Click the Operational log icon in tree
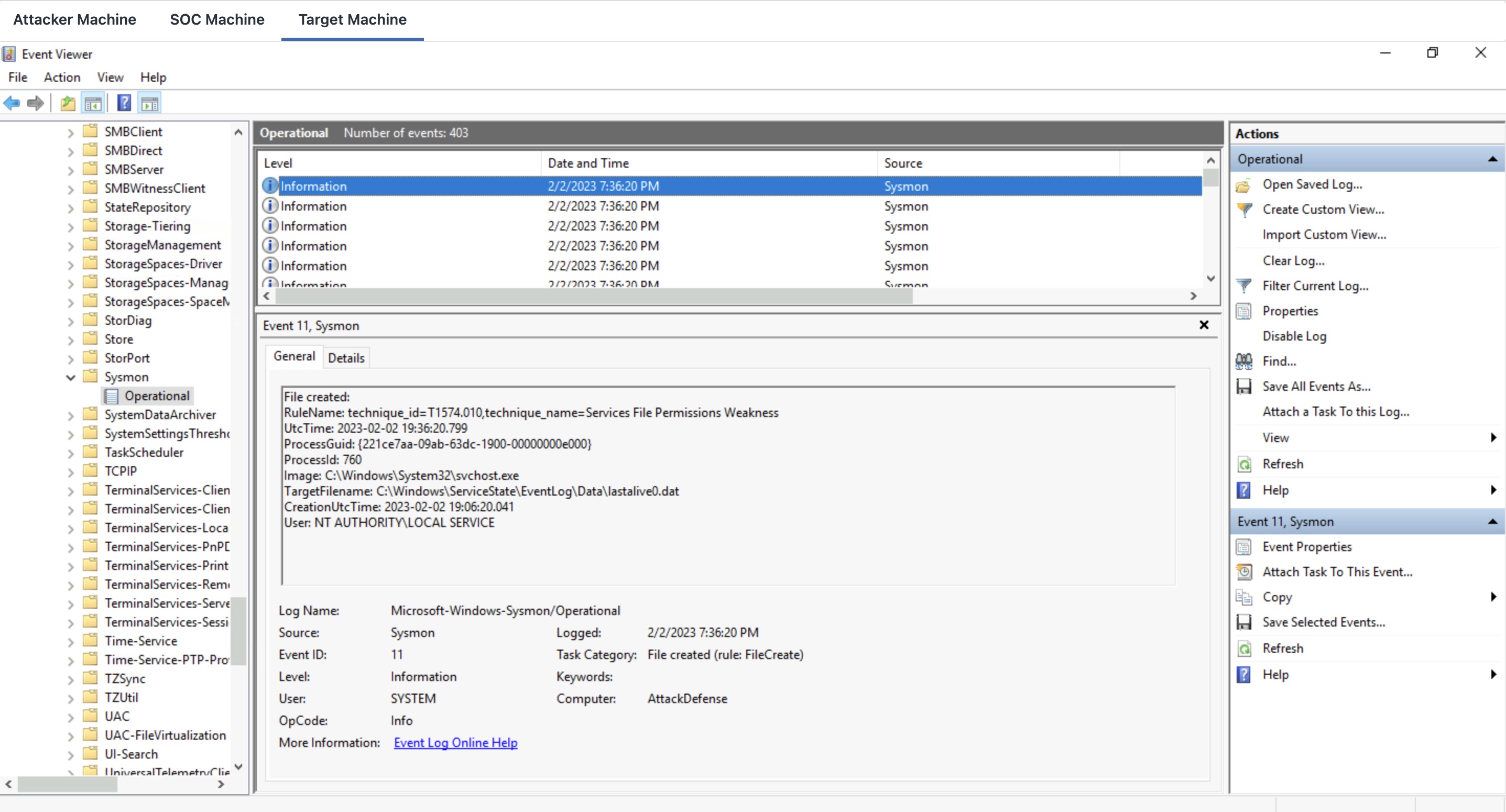 111,397
